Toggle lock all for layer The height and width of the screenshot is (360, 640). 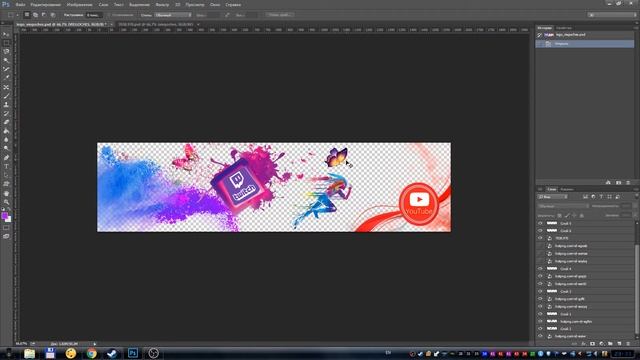click(582, 215)
